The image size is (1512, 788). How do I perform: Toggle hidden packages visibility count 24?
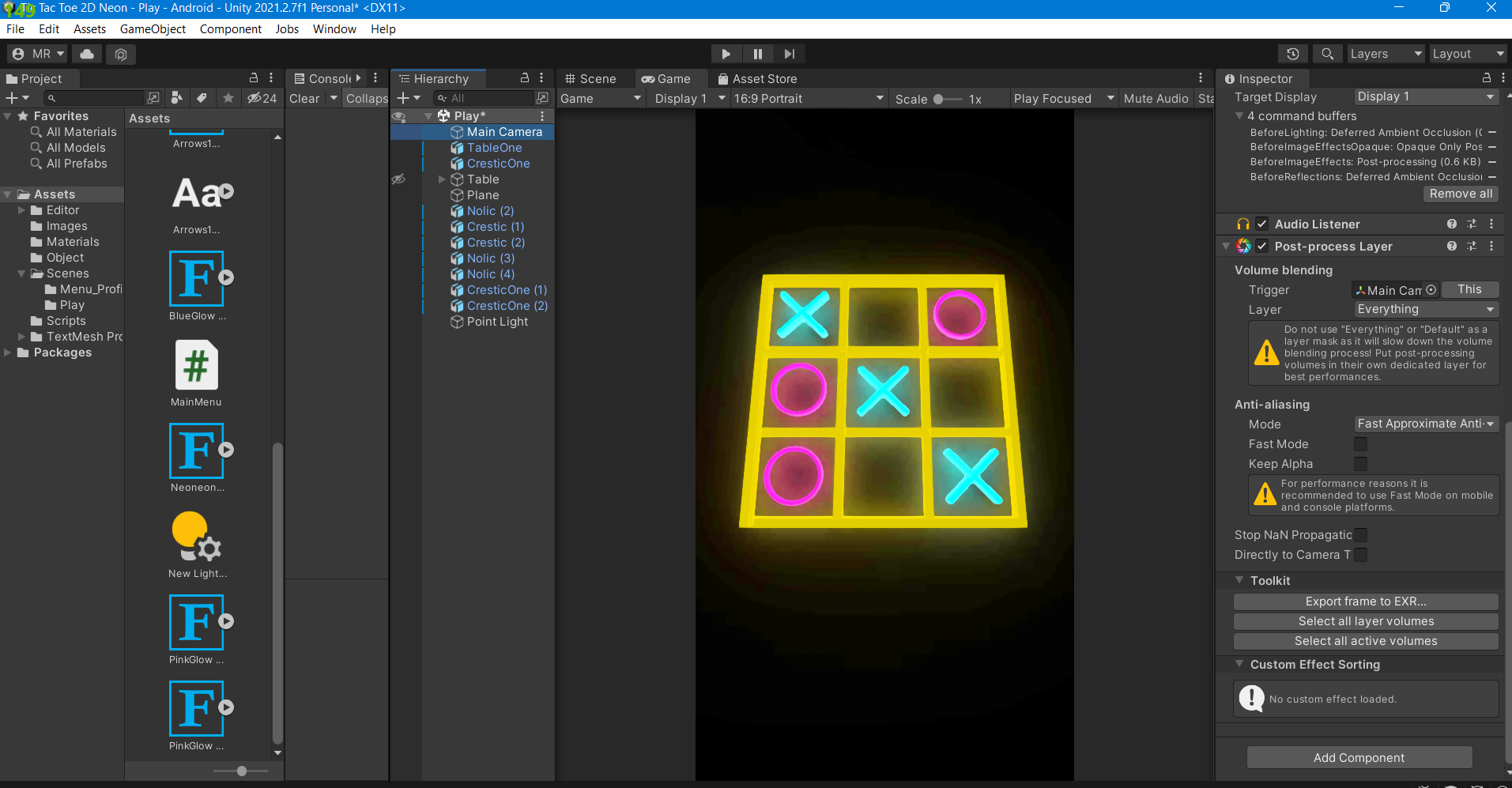(262, 98)
